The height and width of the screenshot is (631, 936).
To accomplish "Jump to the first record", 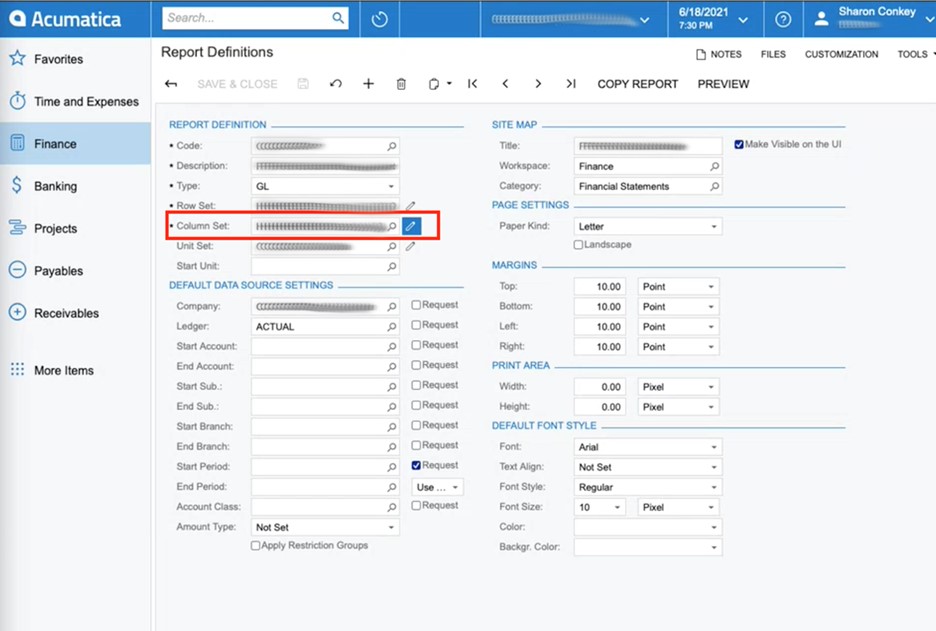I will (x=473, y=84).
